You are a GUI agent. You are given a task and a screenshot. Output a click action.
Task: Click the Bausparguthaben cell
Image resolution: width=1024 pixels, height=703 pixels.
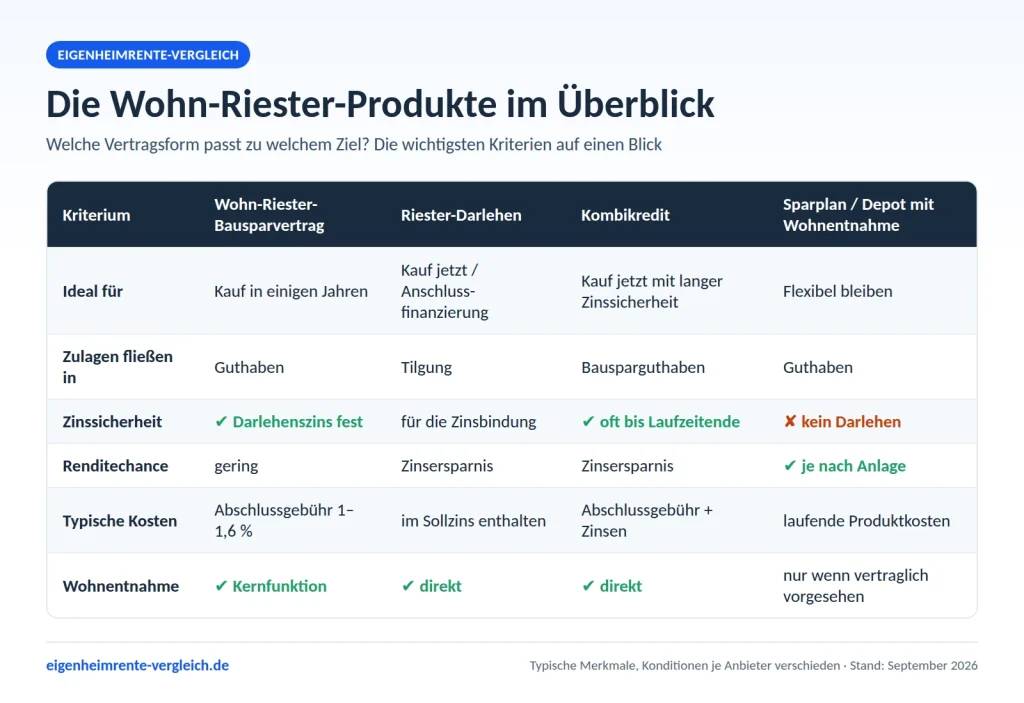click(x=643, y=367)
